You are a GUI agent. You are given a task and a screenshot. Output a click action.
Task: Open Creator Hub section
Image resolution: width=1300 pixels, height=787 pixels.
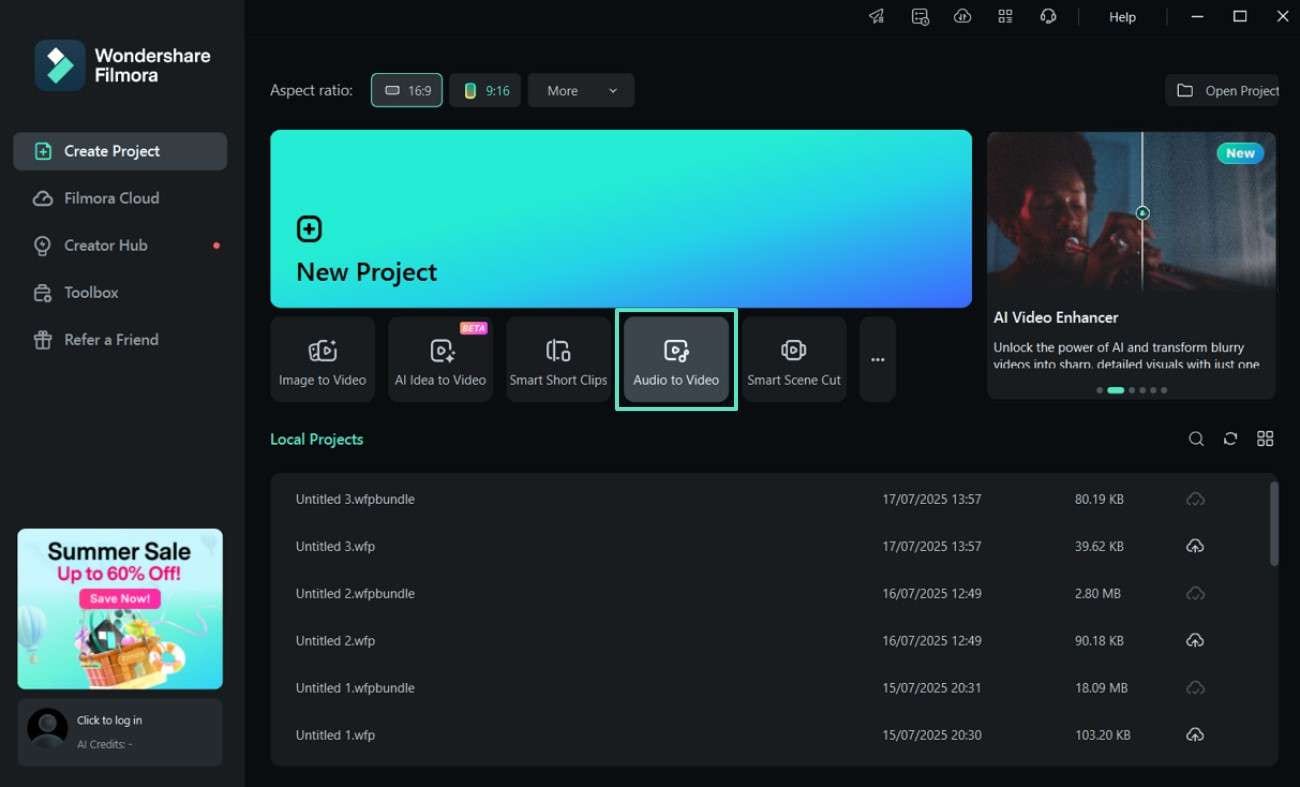click(x=120, y=245)
